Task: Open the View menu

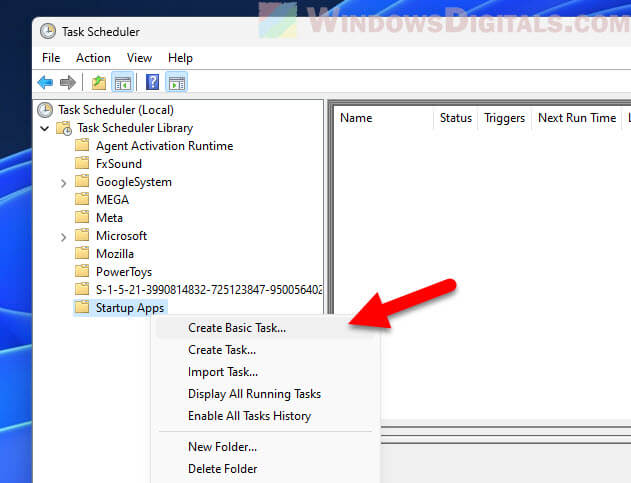Action: pyautogui.click(x=139, y=58)
